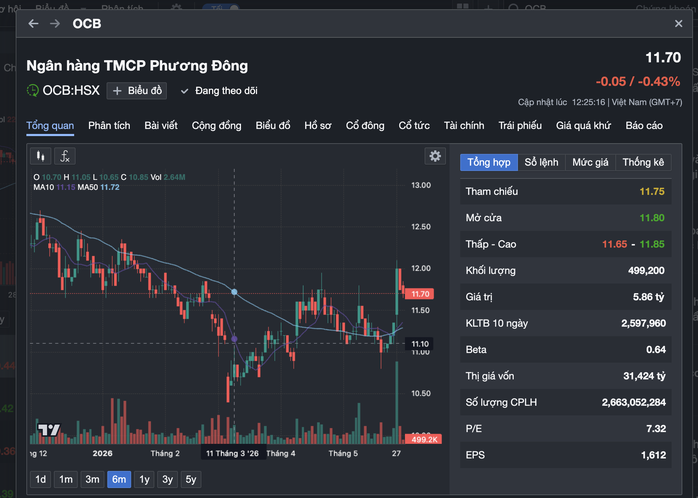The height and width of the screenshot is (498, 698).
Task: Open the Mức giá panel tab
Action: (590, 162)
